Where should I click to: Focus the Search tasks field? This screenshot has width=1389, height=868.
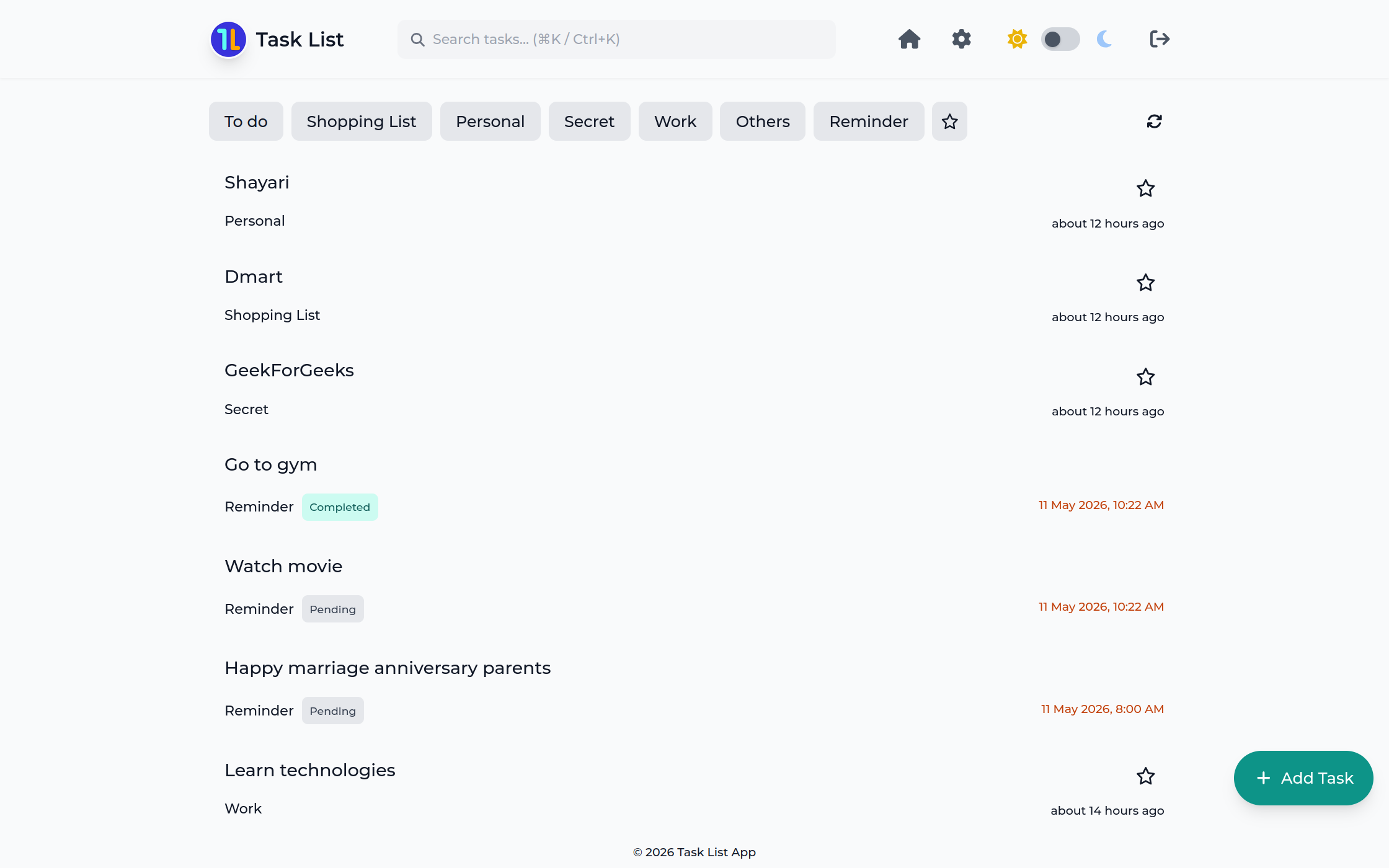[x=616, y=40]
